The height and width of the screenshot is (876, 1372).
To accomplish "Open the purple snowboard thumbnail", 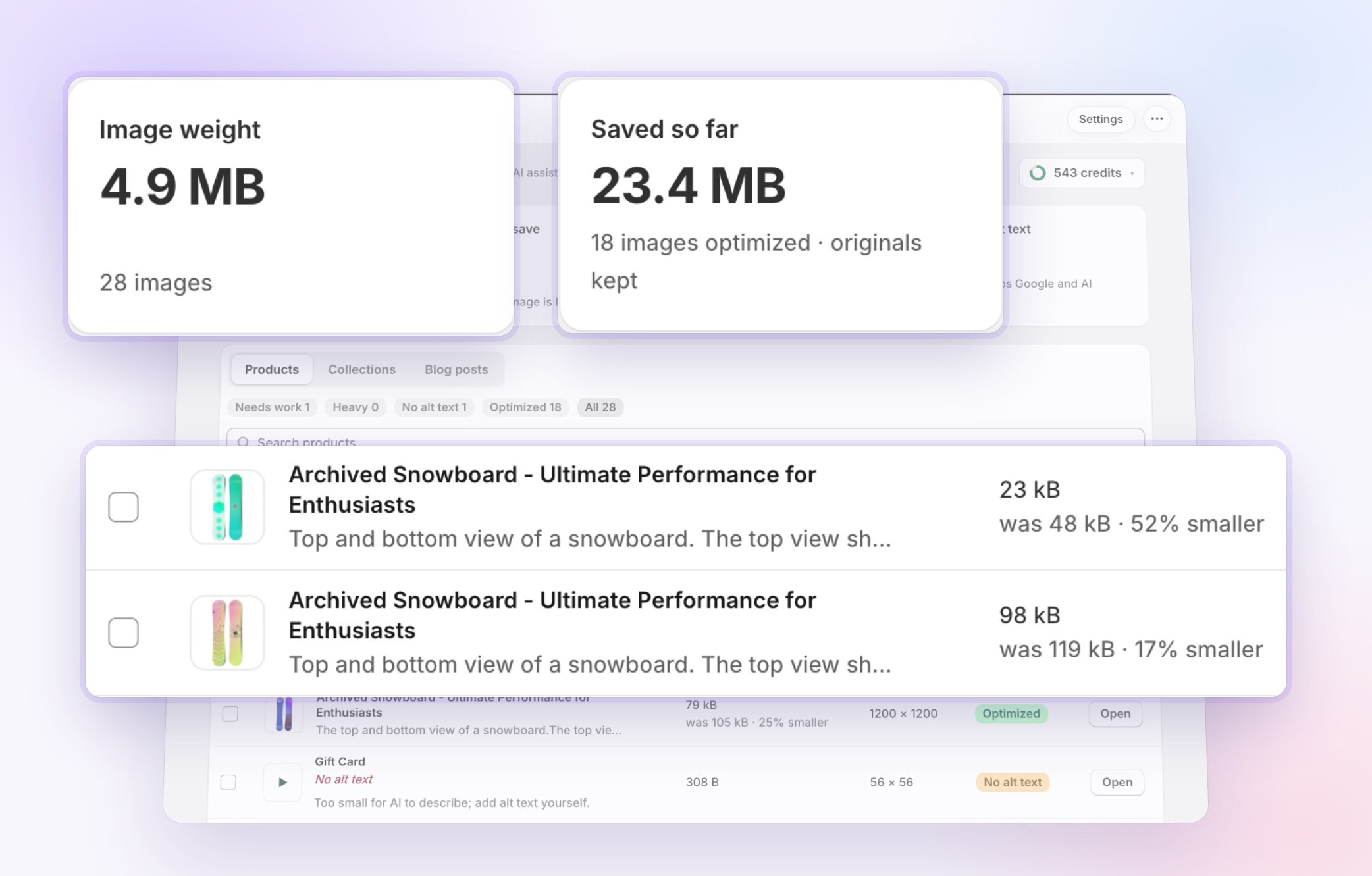I will (x=284, y=713).
